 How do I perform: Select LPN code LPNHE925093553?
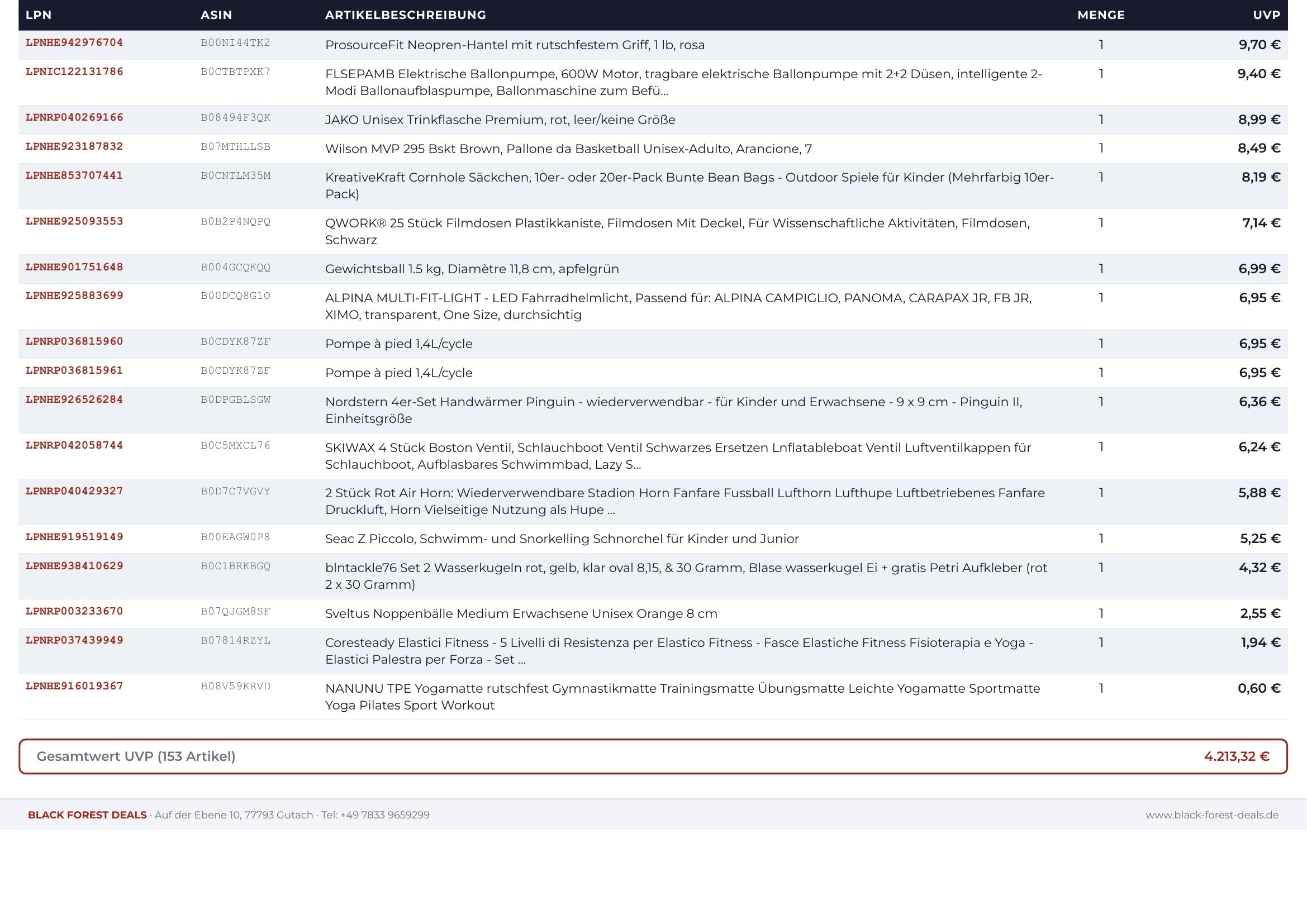[x=74, y=221]
